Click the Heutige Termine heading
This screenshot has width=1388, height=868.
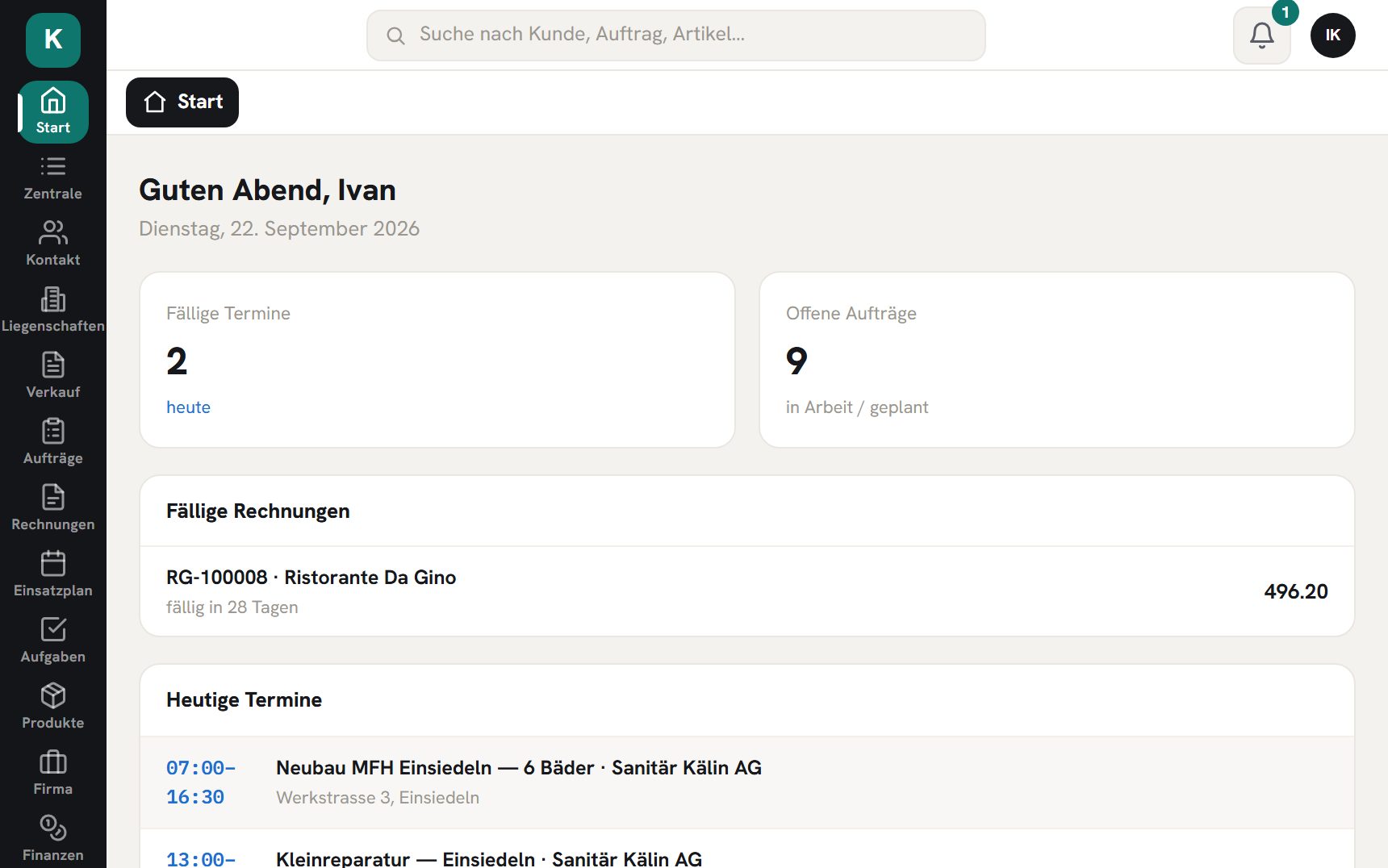click(x=244, y=700)
